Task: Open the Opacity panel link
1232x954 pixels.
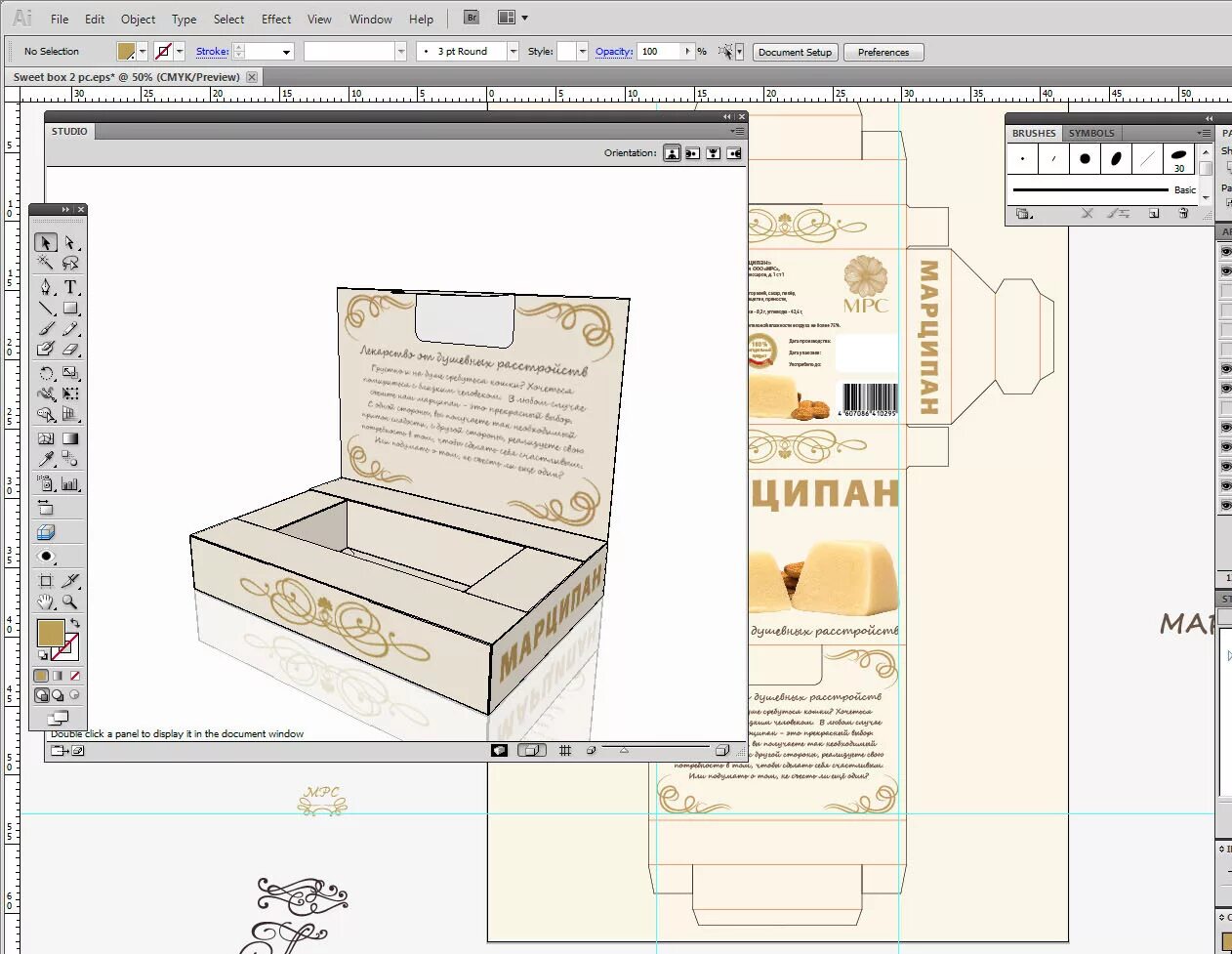Action: coord(614,52)
